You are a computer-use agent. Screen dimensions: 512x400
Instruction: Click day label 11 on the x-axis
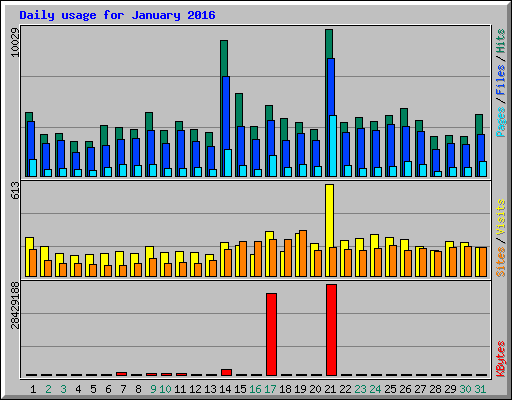tap(180, 389)
